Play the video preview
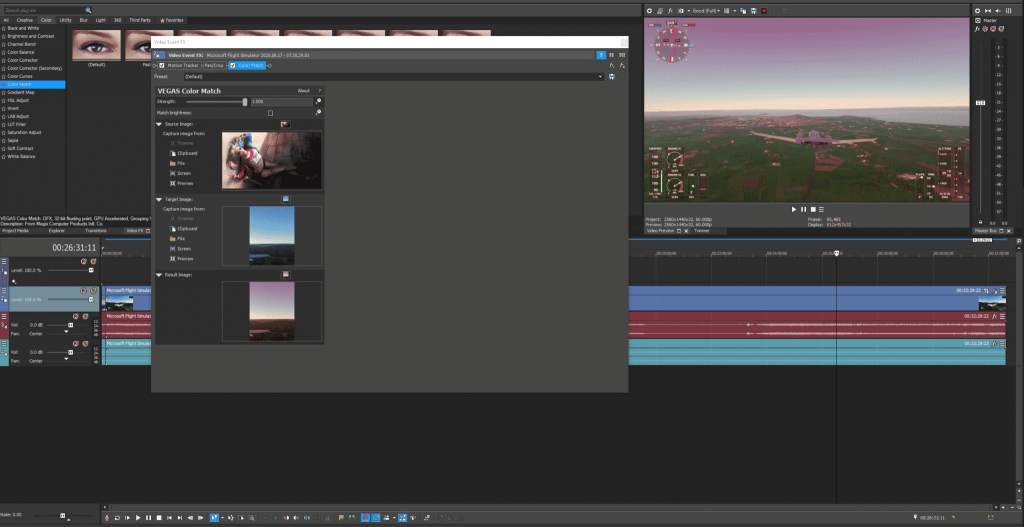 pyautogui.click(x=793, y=209)
